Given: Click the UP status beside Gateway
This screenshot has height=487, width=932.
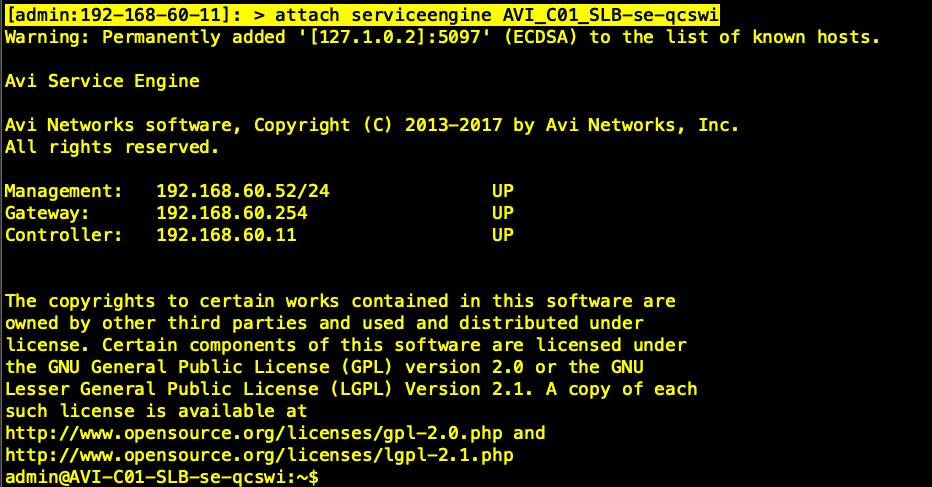Looking at the screenshot, I should [502, 213].
